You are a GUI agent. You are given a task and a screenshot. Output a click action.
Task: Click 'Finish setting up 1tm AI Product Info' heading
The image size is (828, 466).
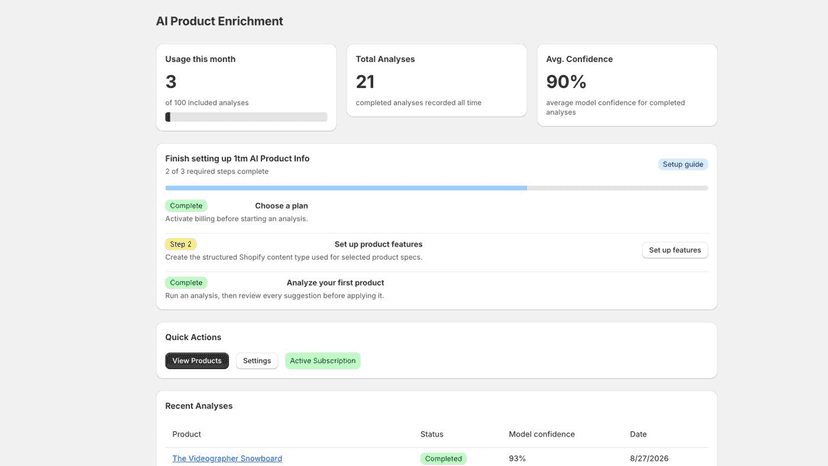coord(237,159)
